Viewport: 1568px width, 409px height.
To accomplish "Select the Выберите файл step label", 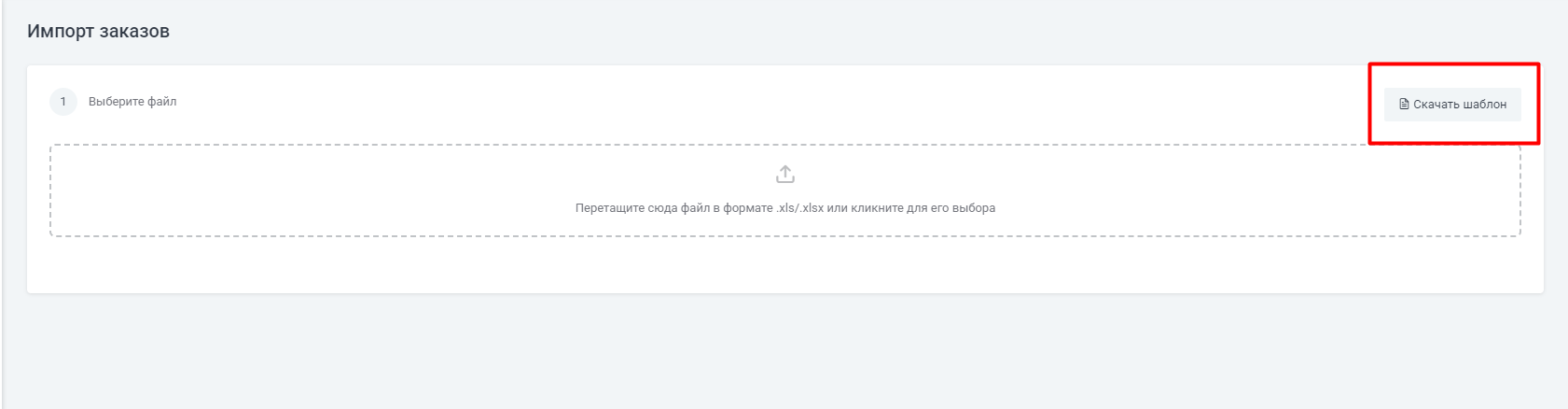I will (x=132, y=102).
